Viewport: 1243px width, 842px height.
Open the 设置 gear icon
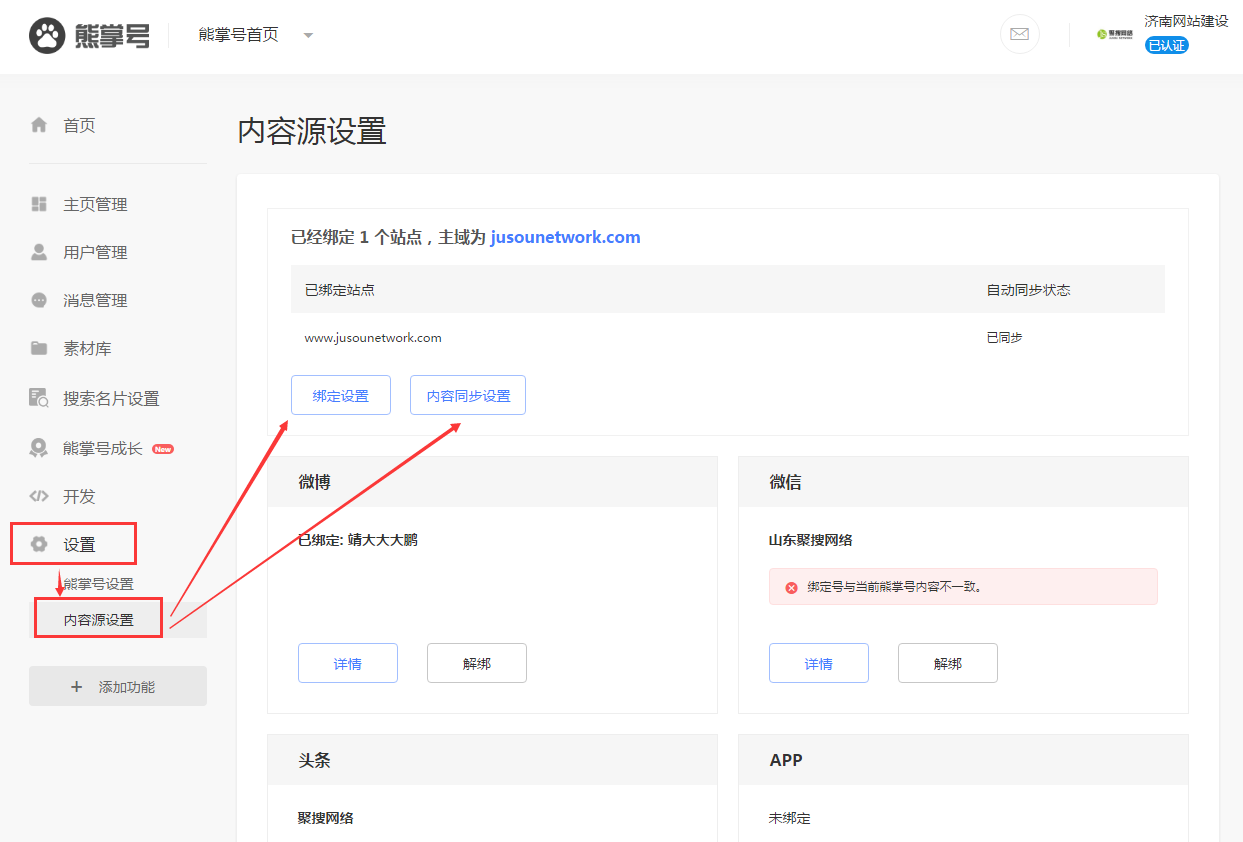(40, 543)
